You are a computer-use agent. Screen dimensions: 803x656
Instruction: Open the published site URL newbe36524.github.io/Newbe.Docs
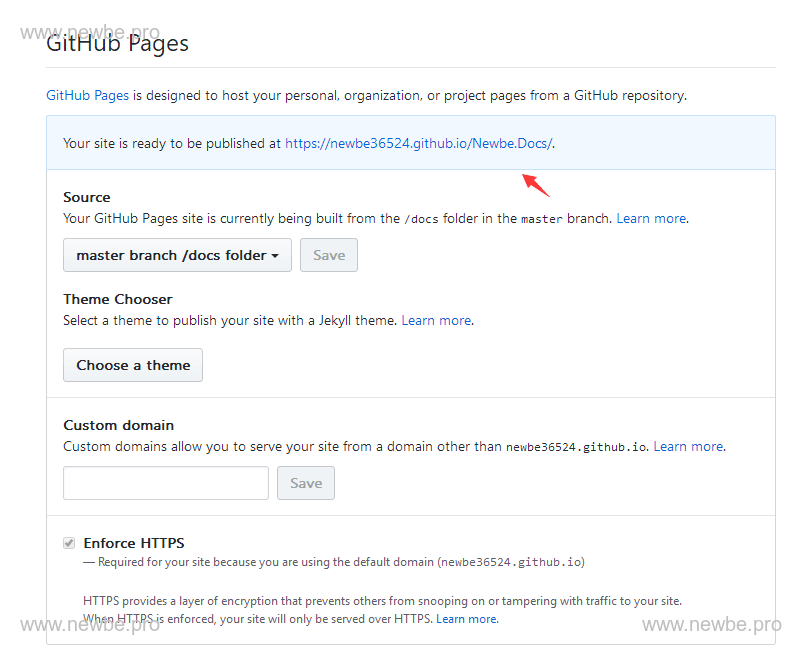418,143
